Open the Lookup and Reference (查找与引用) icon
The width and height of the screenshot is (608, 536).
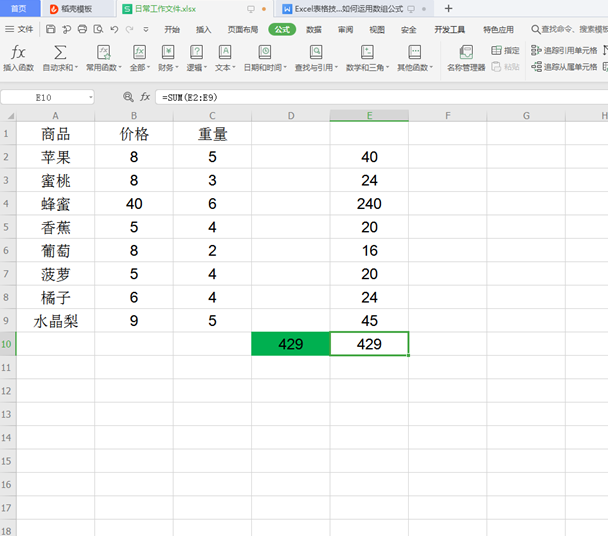click(x=316, y=52)
